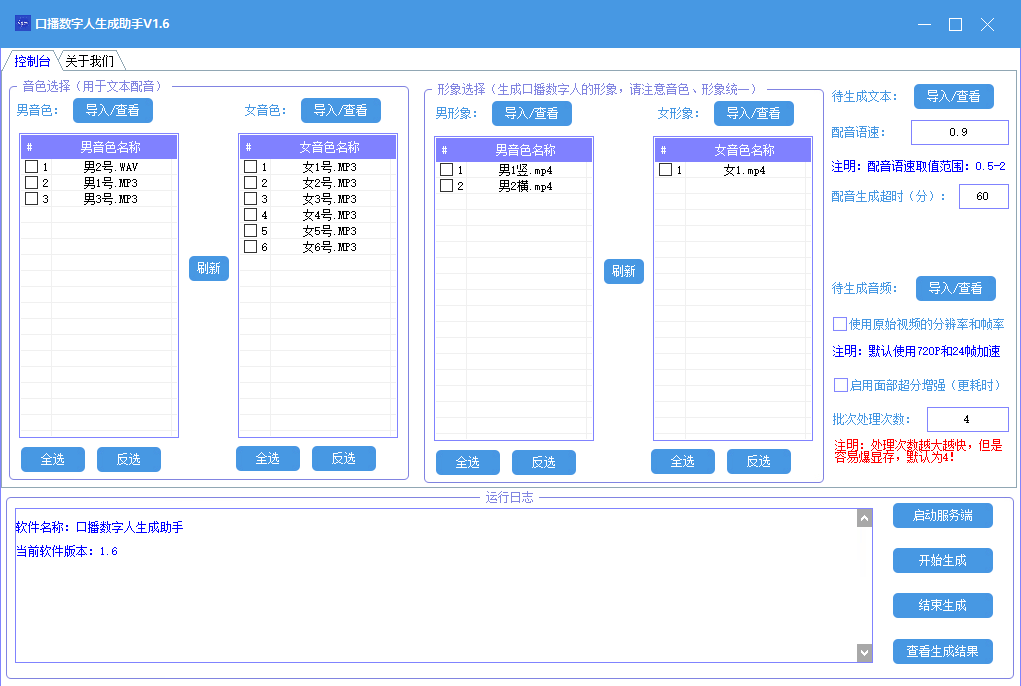Maximize the application window
The width and height of the screenshot is (1021, 686).
pyautogui.click(x=955, y=24)
